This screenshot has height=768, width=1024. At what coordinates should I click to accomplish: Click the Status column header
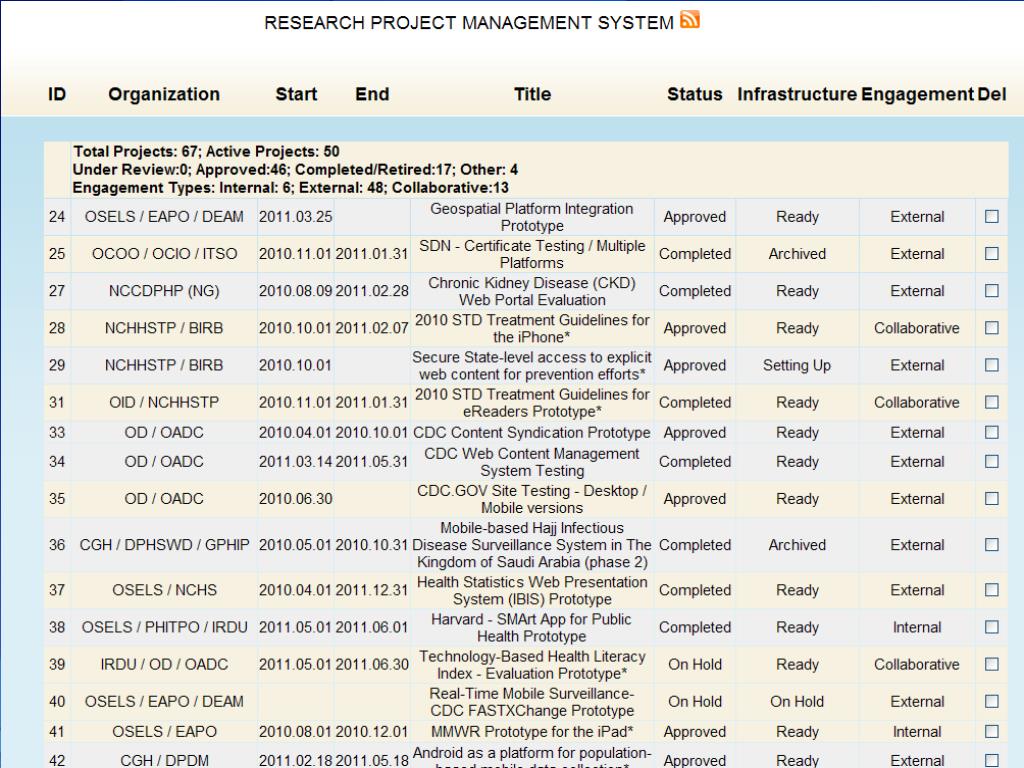694,94
